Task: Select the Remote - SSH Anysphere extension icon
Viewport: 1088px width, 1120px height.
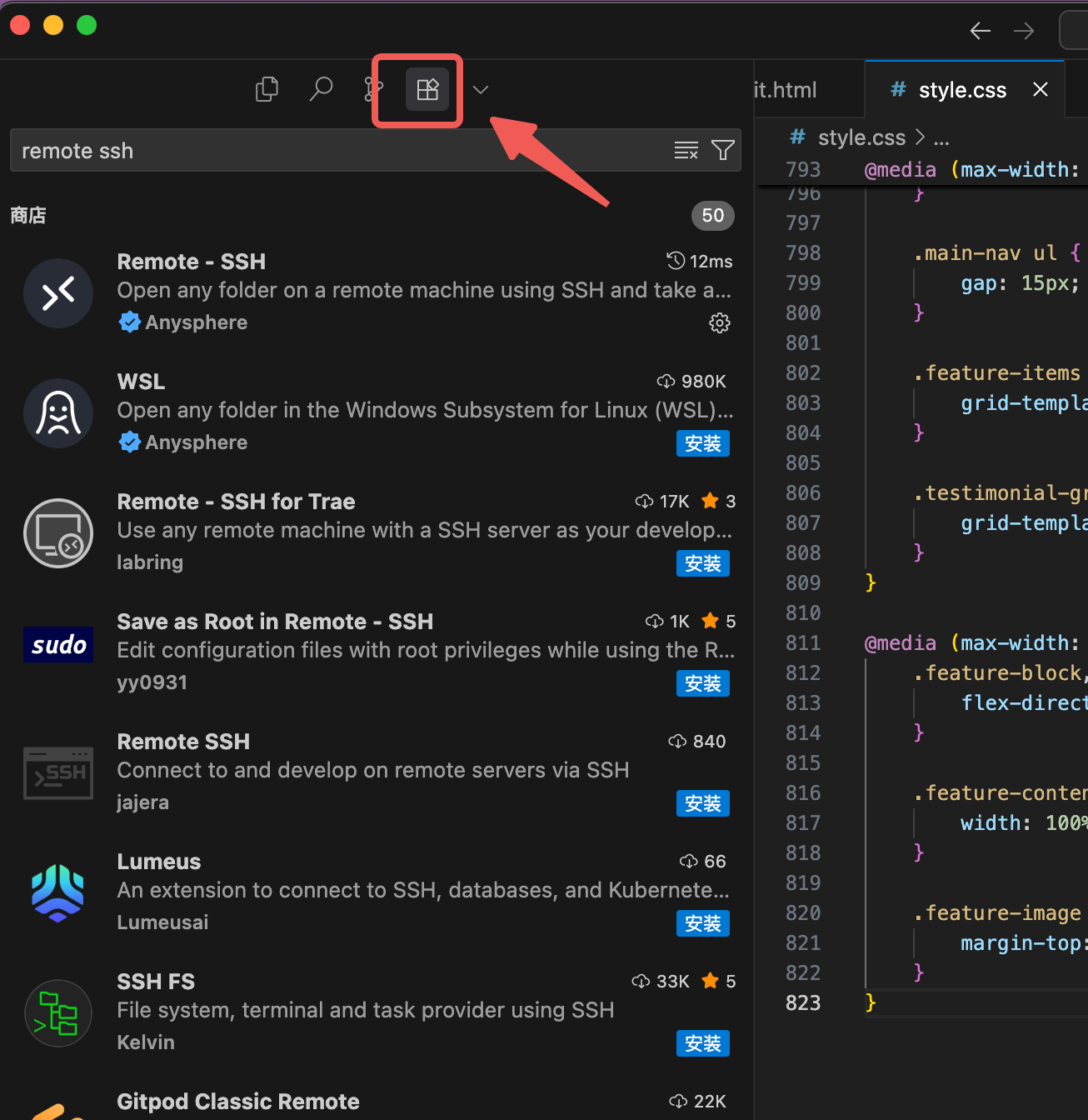Action: click(x=58, y=293)
